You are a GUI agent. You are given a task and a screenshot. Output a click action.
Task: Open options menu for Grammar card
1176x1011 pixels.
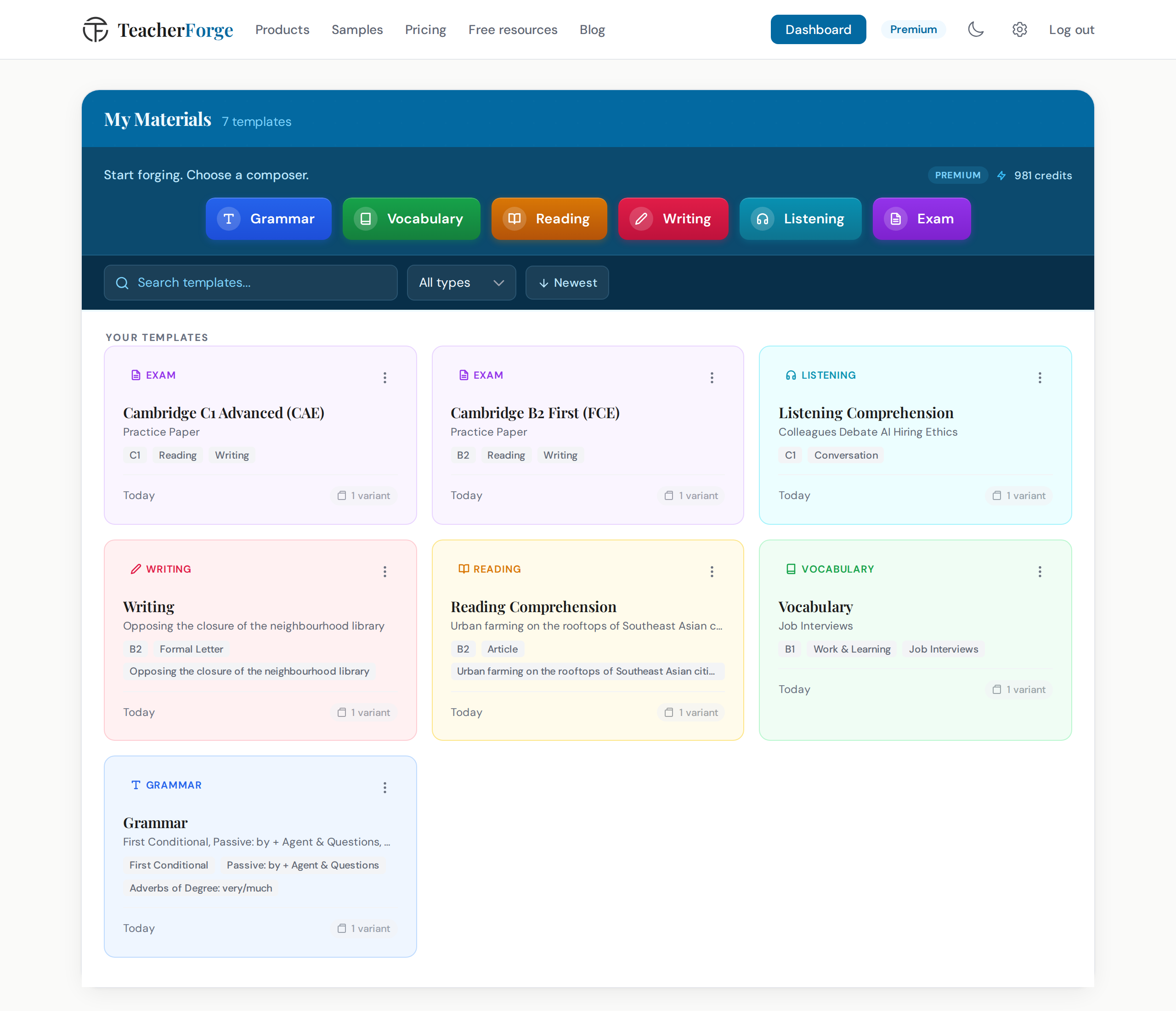(385, 787)
